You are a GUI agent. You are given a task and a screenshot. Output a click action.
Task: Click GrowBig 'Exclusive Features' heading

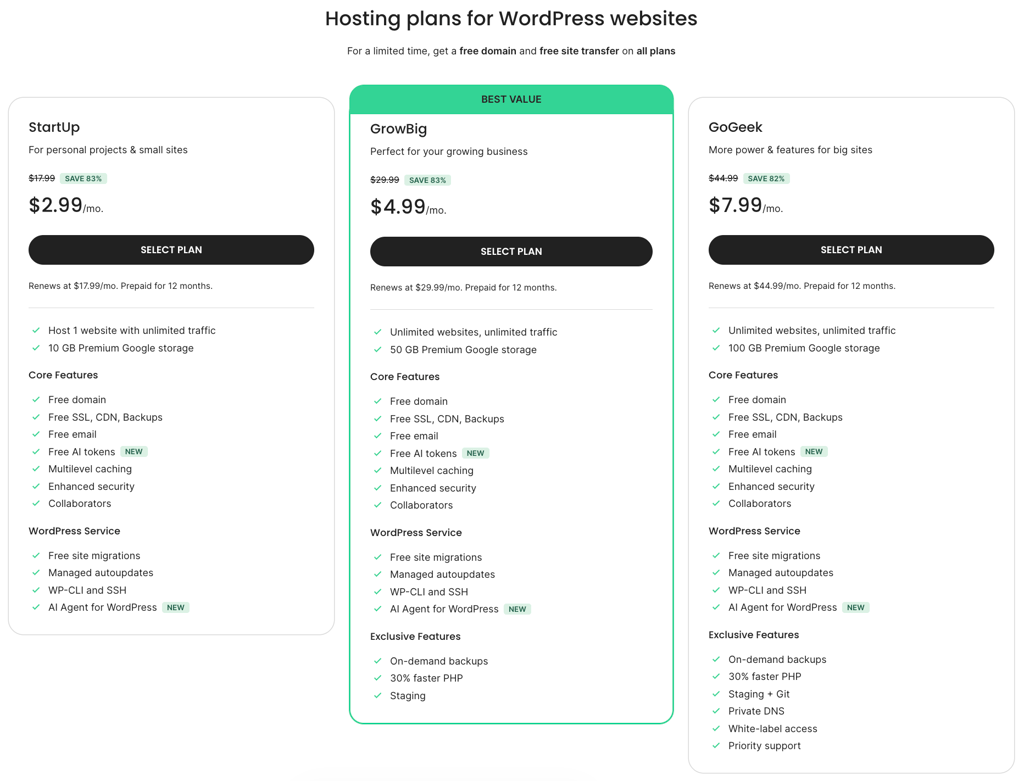pos(415,637)
